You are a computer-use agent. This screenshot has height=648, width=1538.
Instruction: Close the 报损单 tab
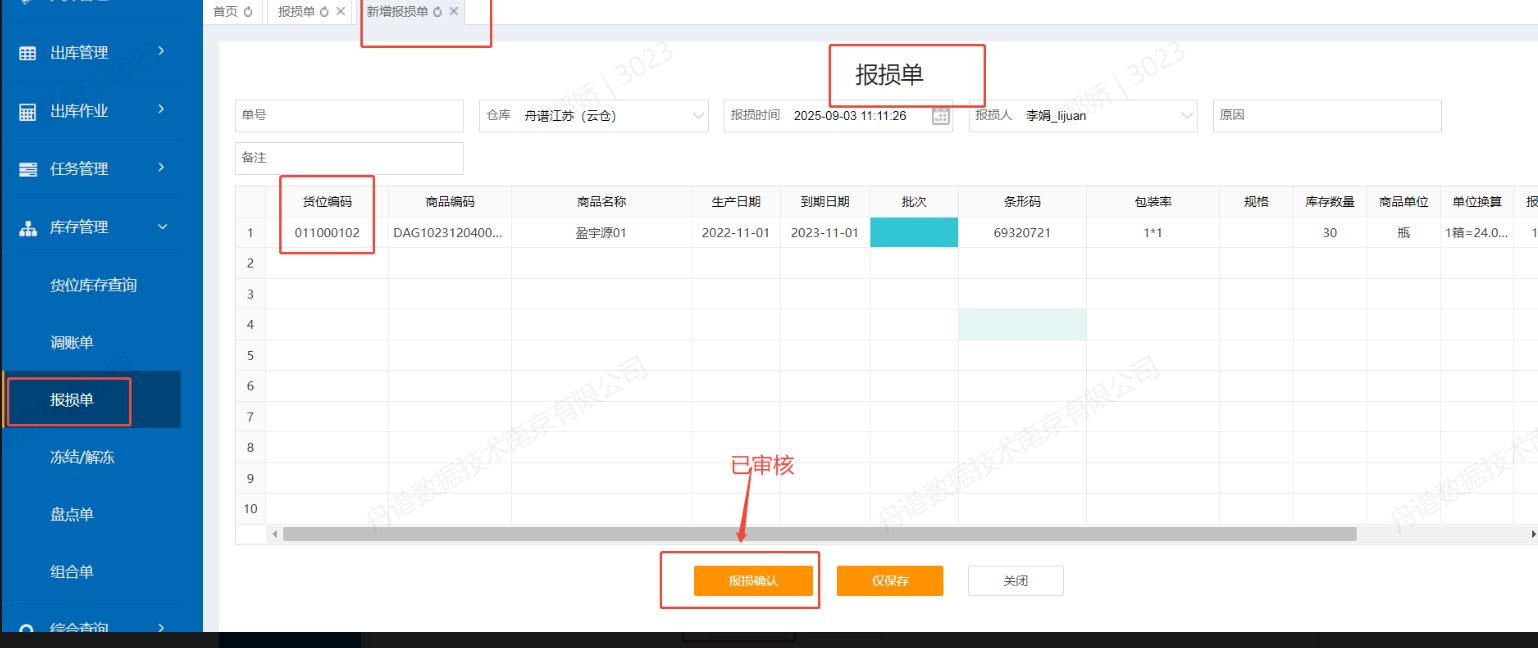(341, 12)
